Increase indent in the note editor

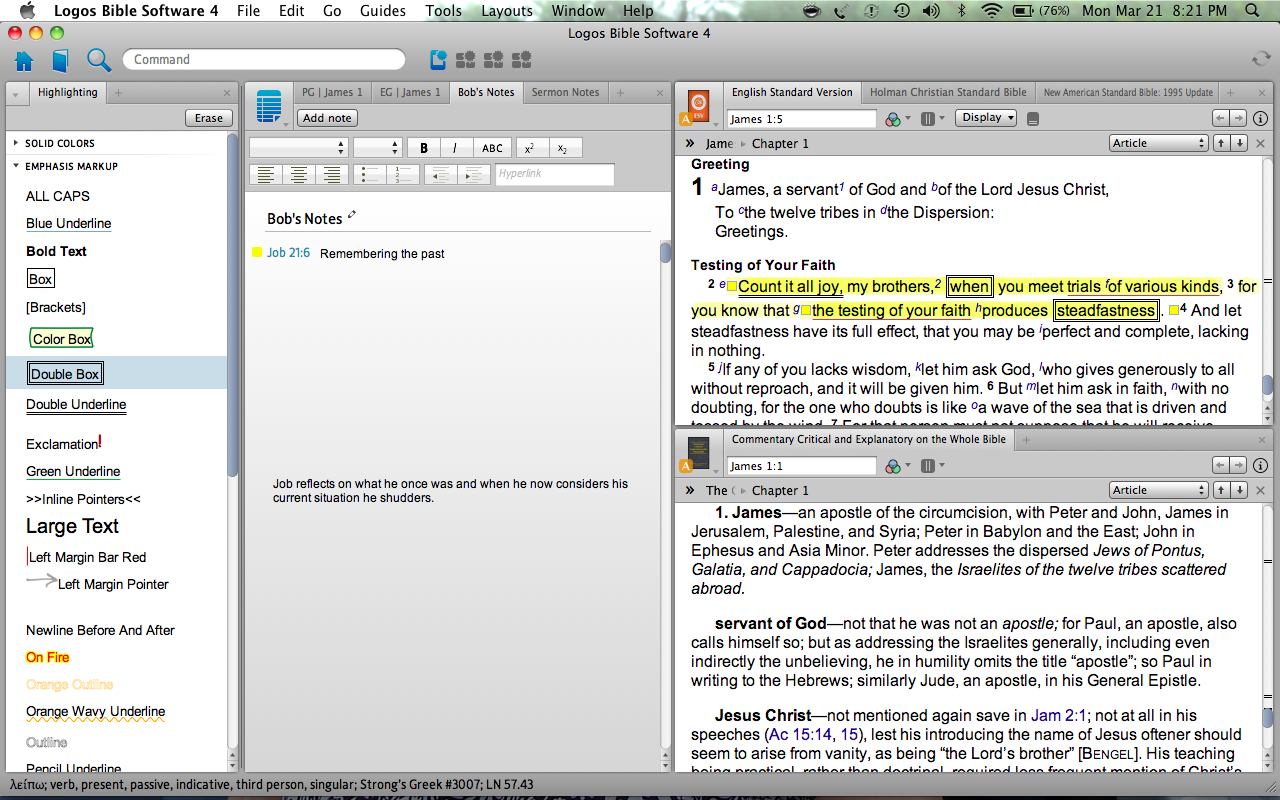[x=473, y=175]
